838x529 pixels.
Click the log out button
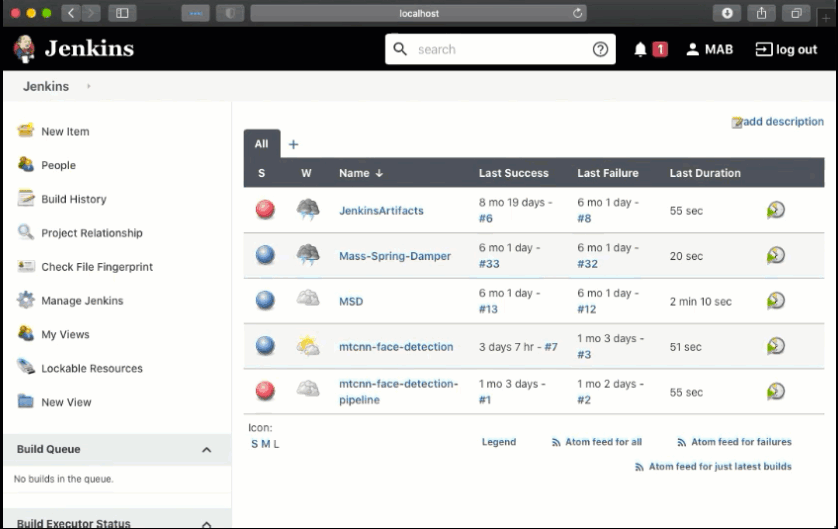pyautogui.click(x=786, y=49)
